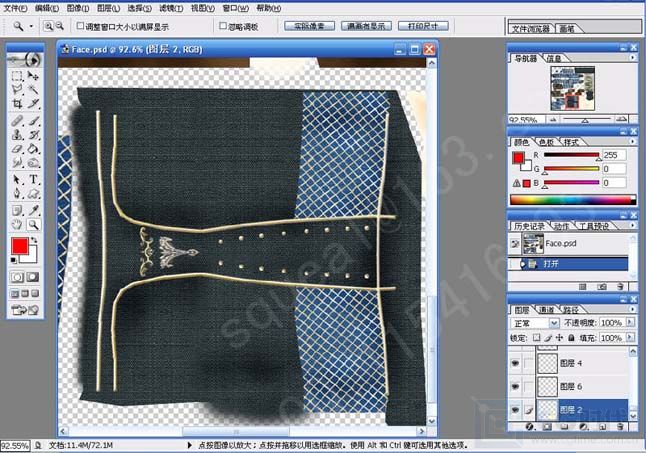Select the Move tool

click(33, 74)
